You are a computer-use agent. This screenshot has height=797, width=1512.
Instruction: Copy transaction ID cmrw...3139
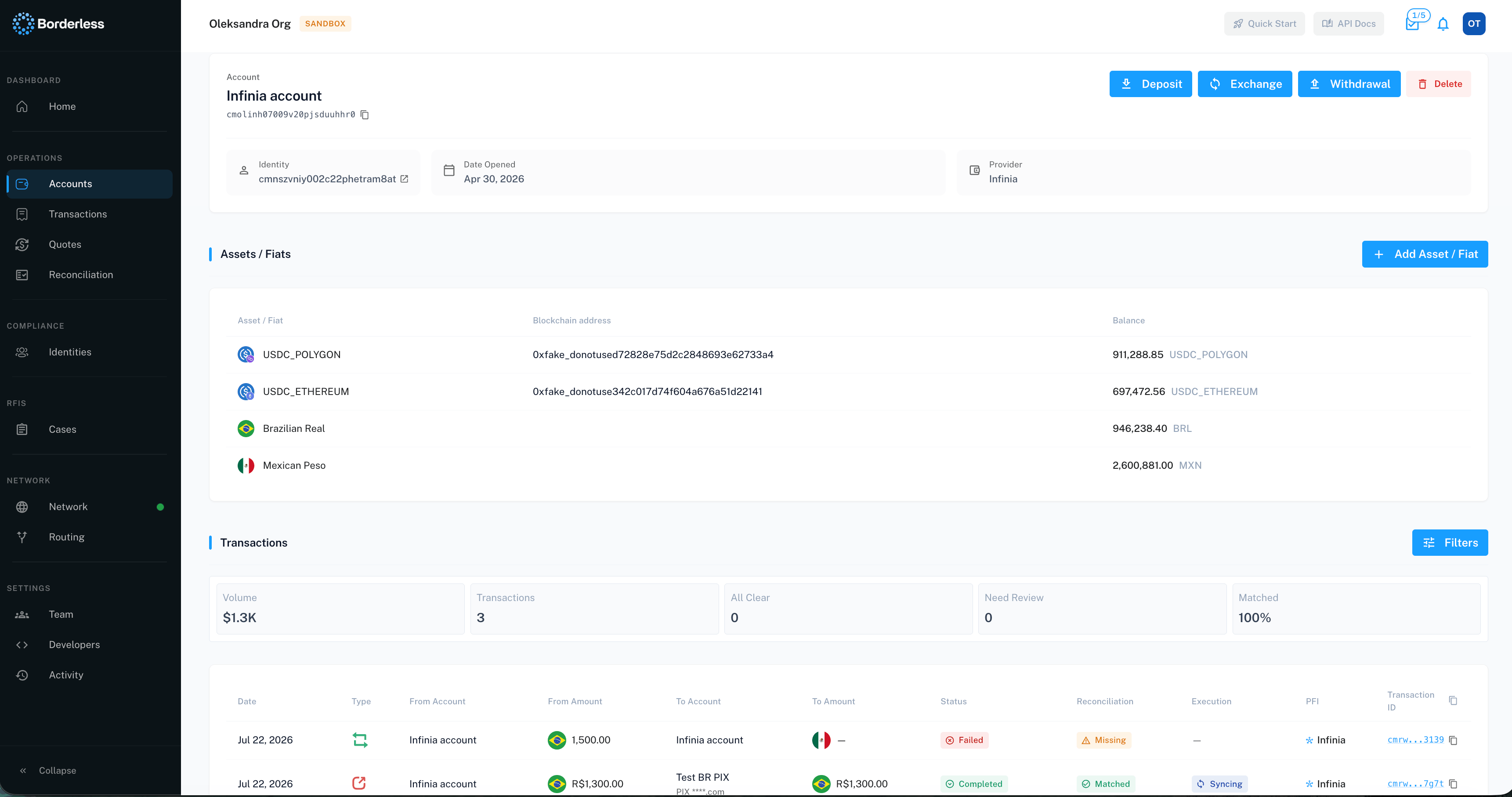[1453, 740]
